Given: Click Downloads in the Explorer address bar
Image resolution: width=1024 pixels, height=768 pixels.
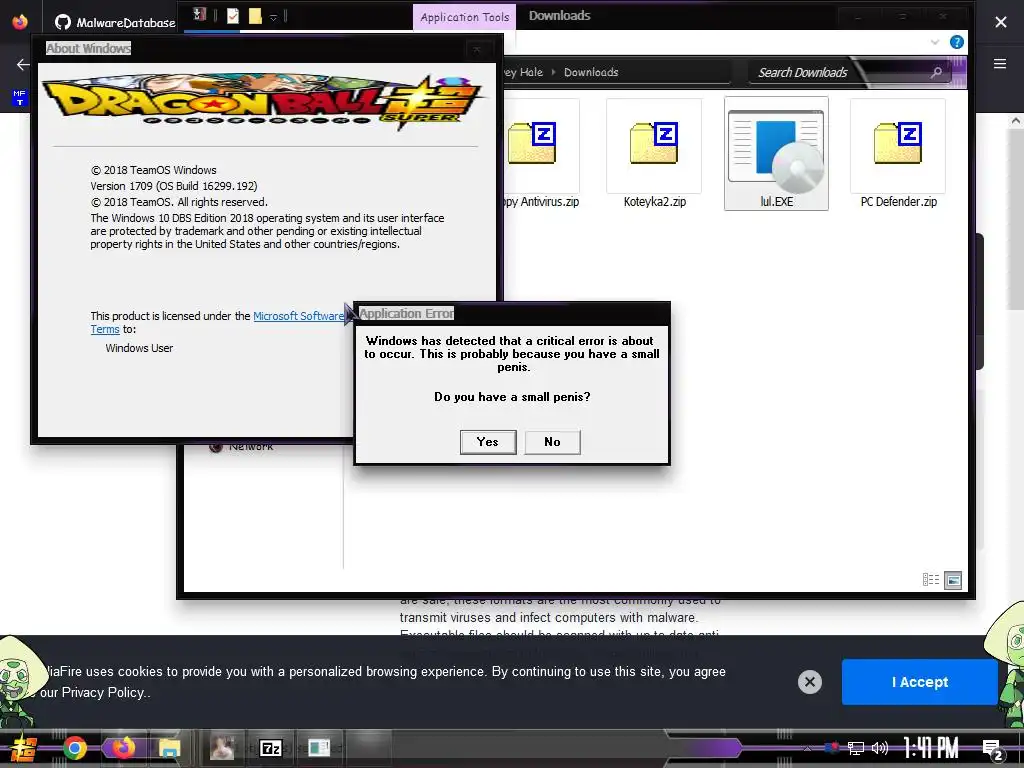Looking at the screenshot, I should pyautogui.click(x=591, y=72).
